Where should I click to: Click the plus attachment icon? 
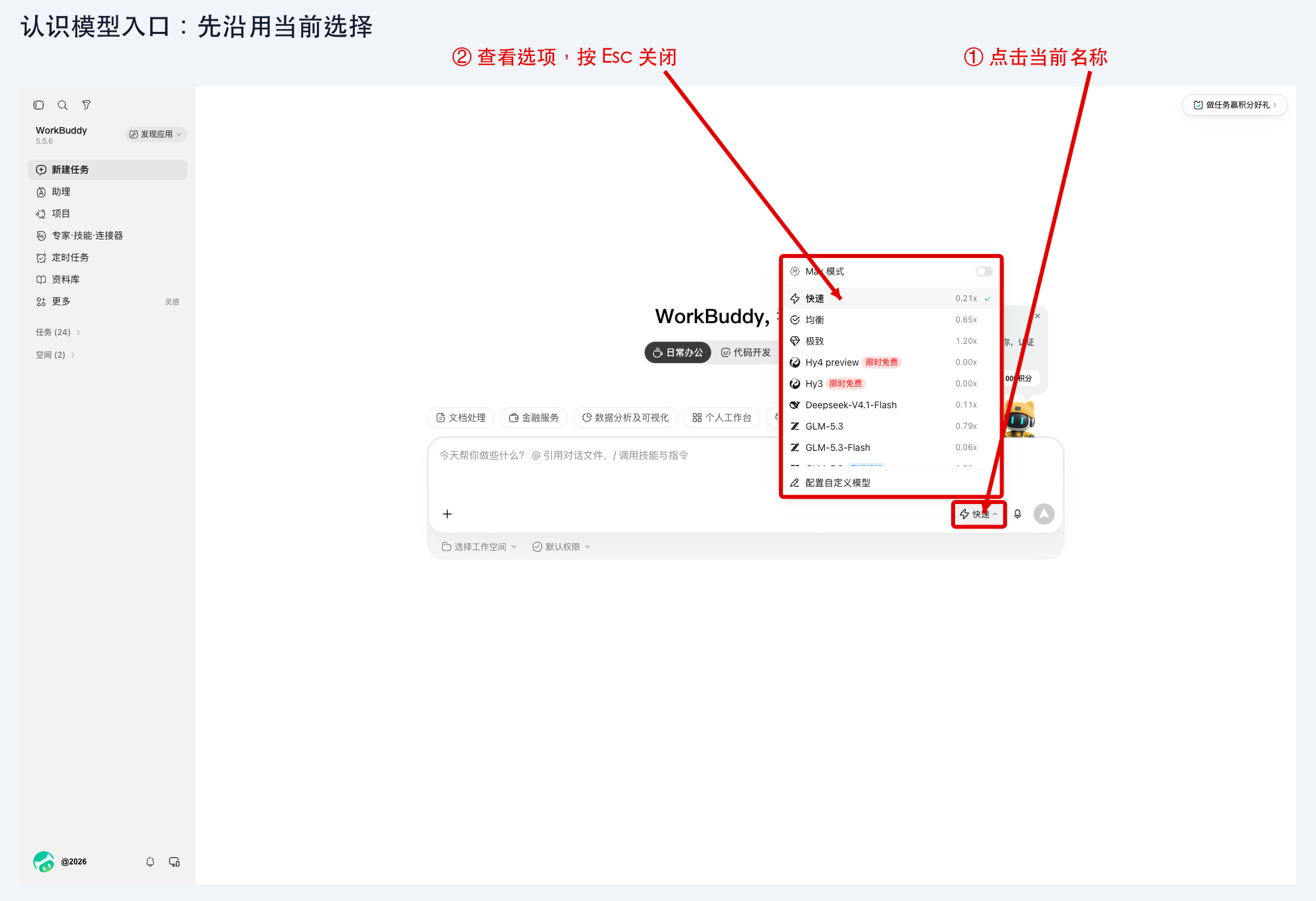447,514
